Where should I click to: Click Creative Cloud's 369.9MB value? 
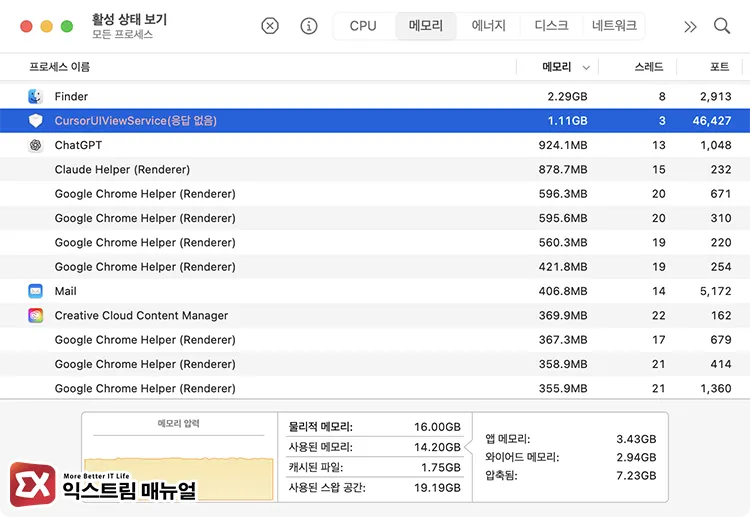[563, 315]
